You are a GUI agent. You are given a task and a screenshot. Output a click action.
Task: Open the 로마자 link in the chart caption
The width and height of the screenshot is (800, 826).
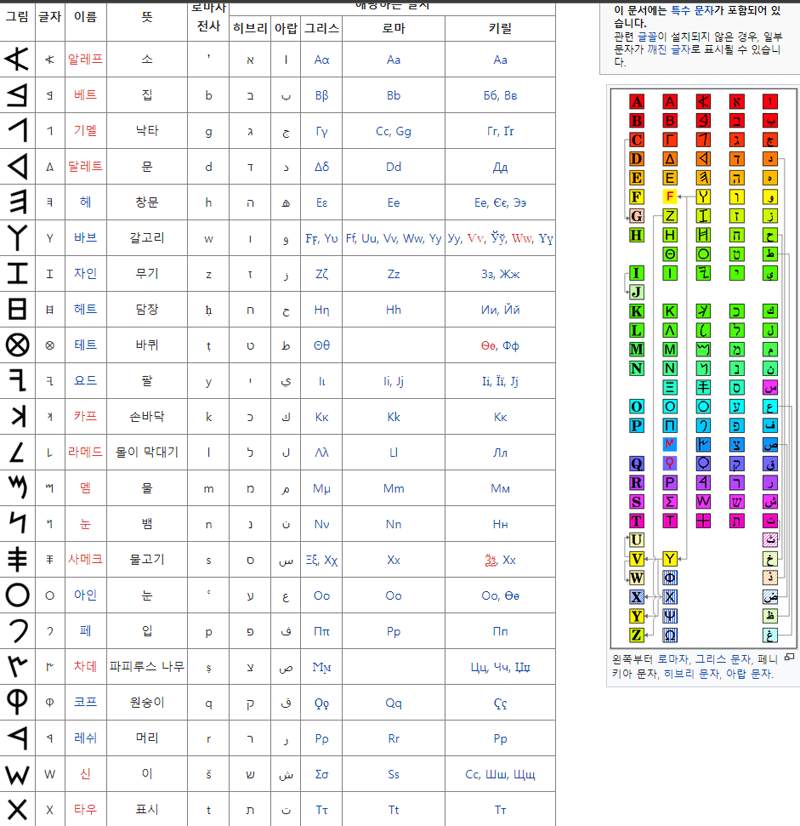click(674, 659)
